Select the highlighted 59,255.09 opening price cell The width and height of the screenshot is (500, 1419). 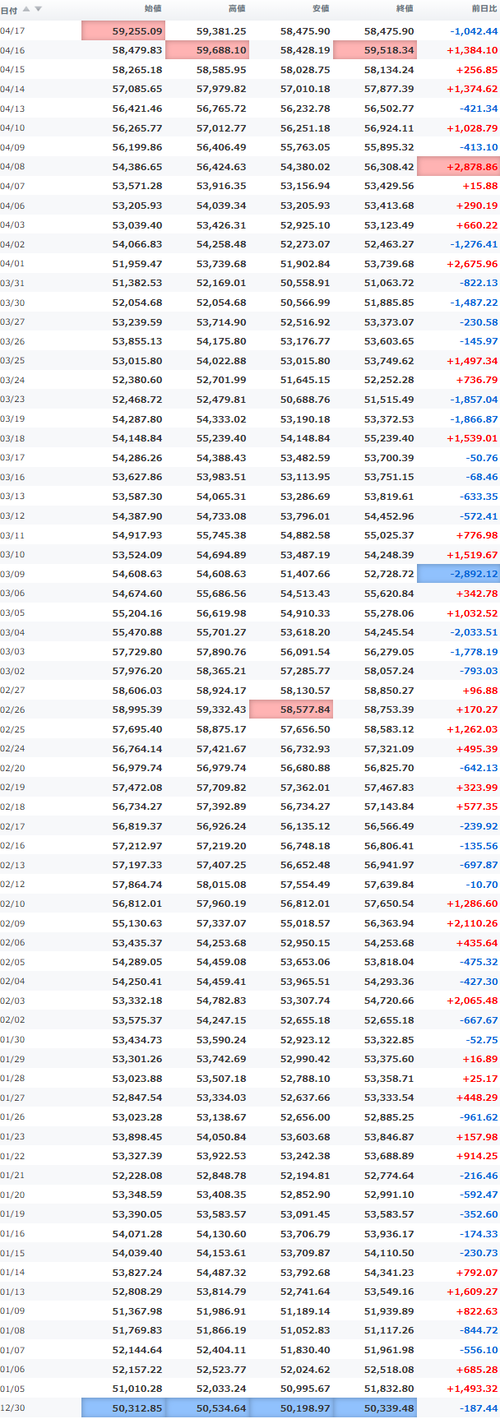tap(123, 31)
